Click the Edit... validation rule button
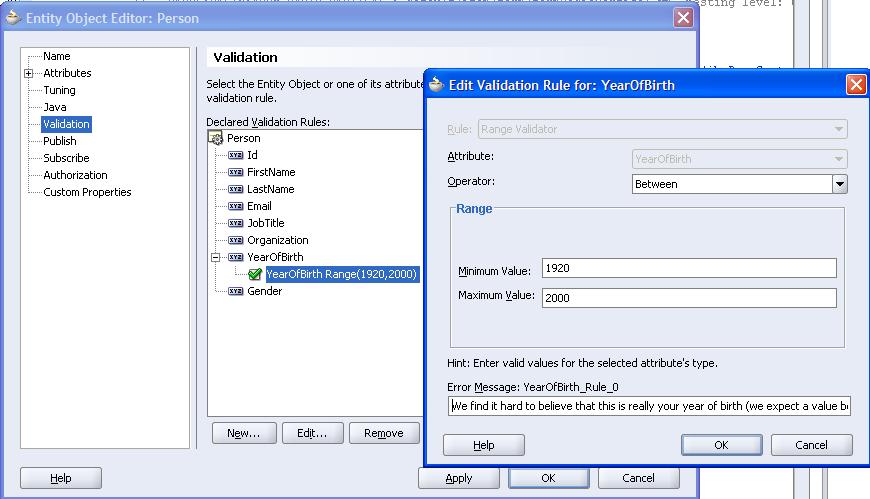Image resolution: width=870 pixels, height=499 pixels. coord(312,433)
